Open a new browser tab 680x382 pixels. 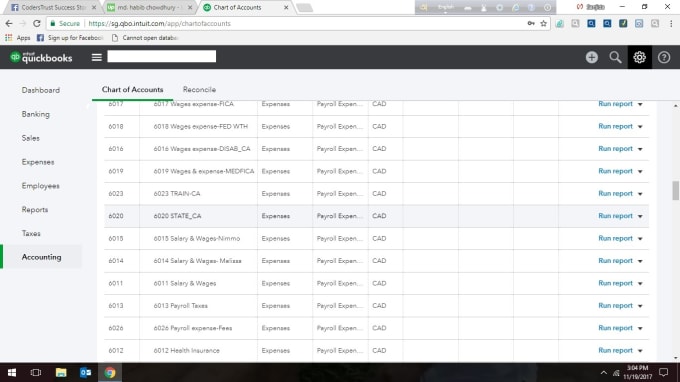tap(304, 7)
